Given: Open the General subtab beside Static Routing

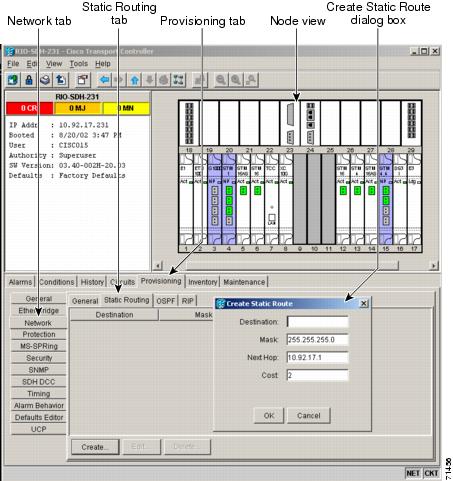Looking at the screenshot, I should pyautogui.click(x=85, y=301).
